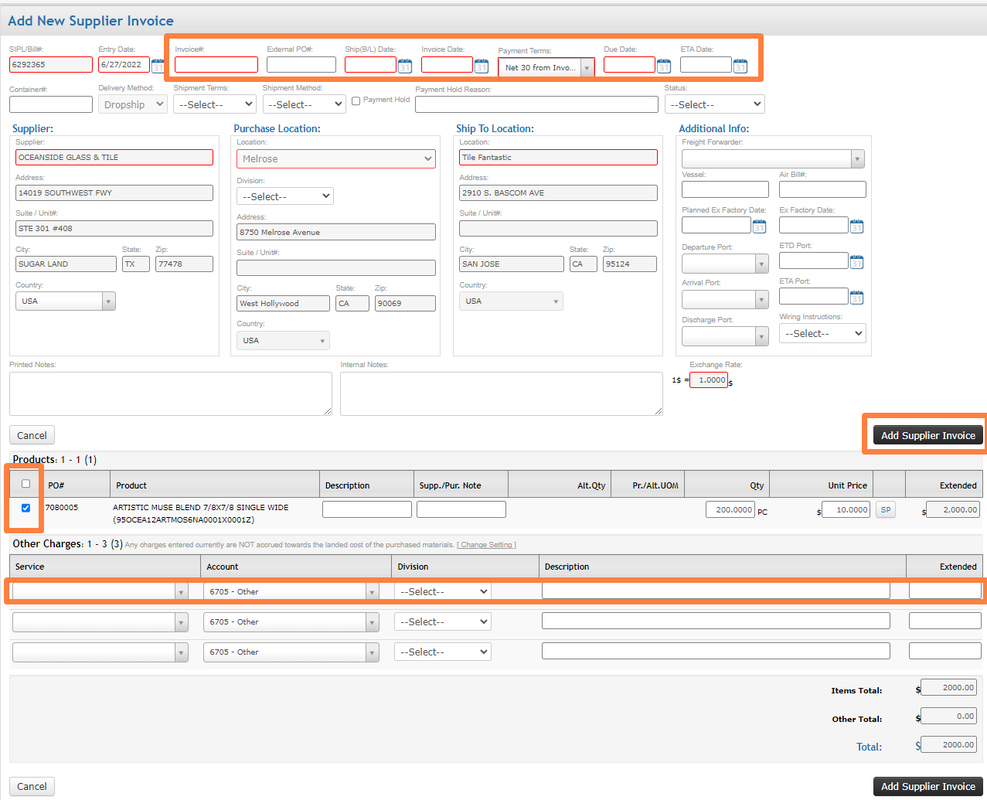Click the PO# 7080005 cell
Viewport: 987px width, 800px height.
point(62,507)
